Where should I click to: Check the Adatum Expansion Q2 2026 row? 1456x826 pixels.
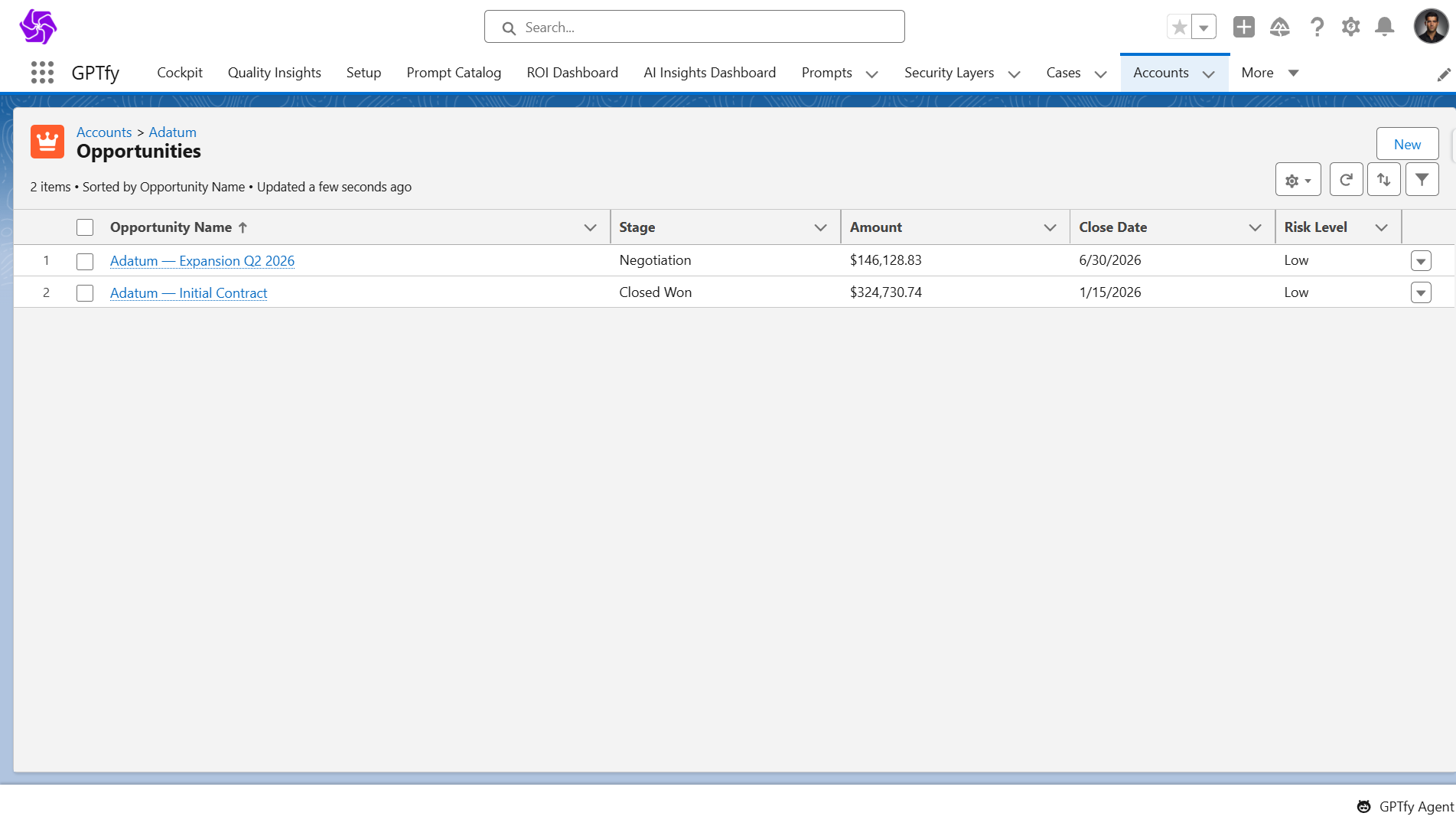pos(85,261)
